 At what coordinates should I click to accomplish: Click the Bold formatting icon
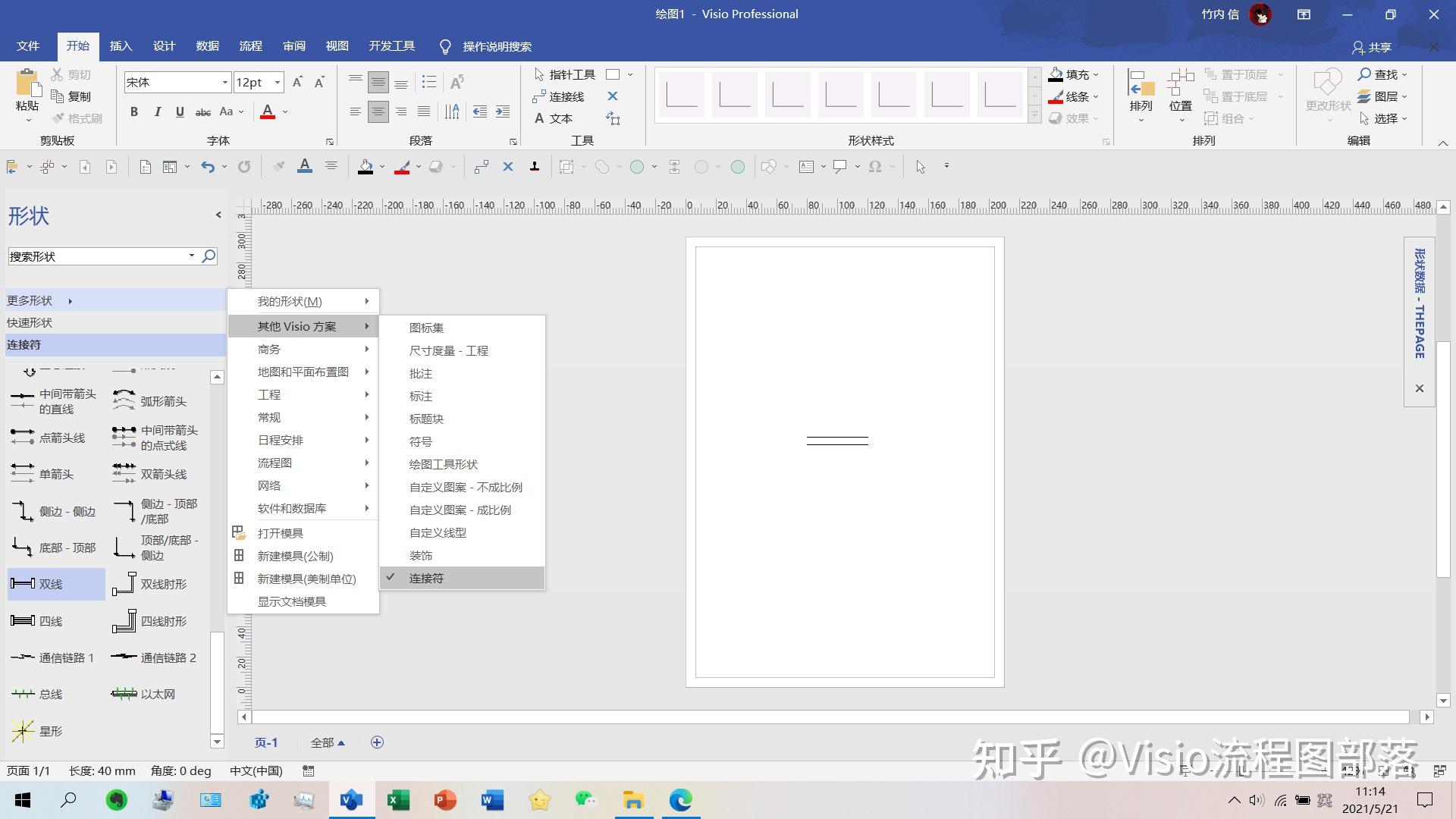(x=134, y=111)
